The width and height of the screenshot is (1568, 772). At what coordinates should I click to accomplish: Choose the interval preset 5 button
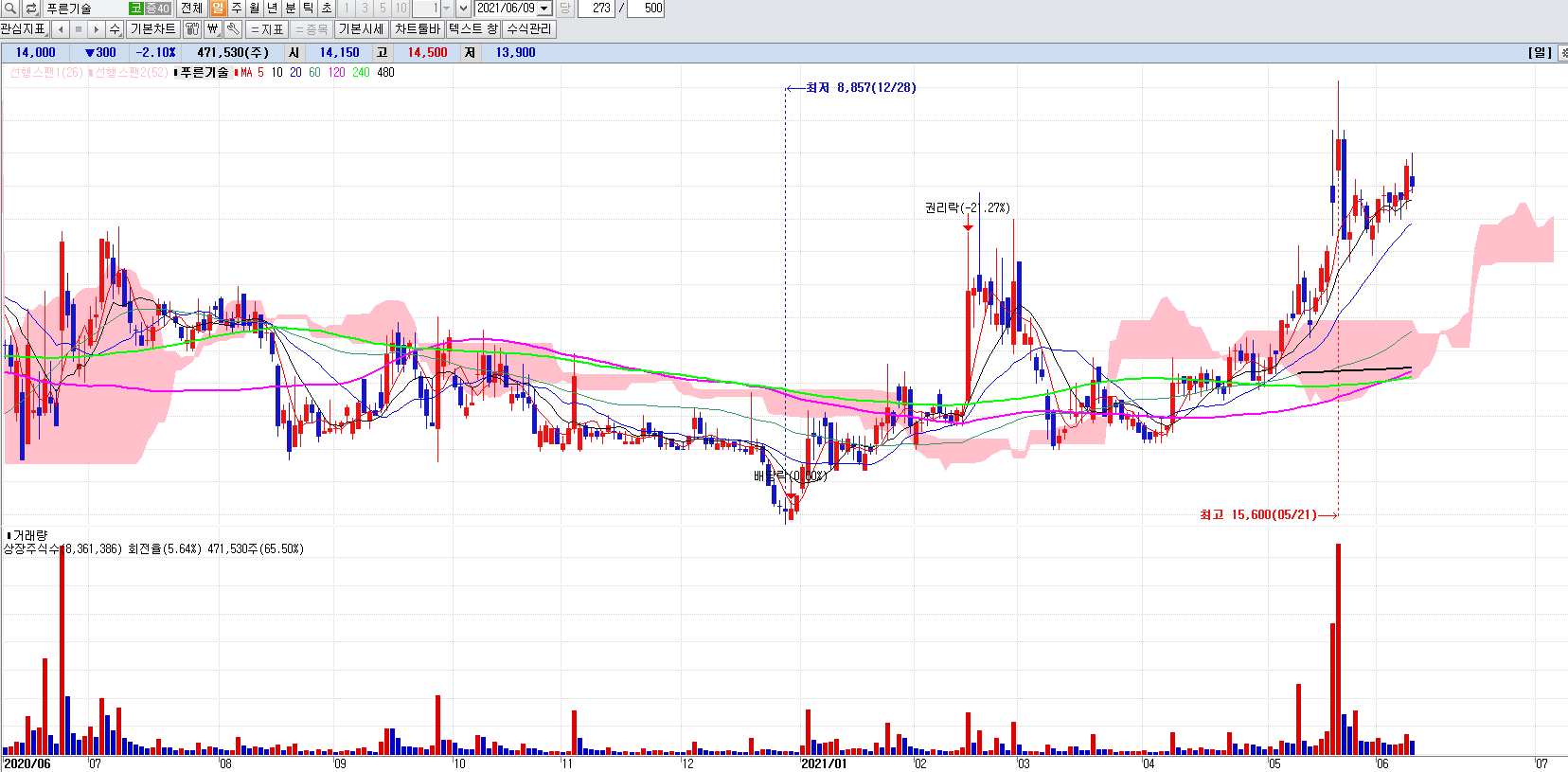(x=383, y=9)
